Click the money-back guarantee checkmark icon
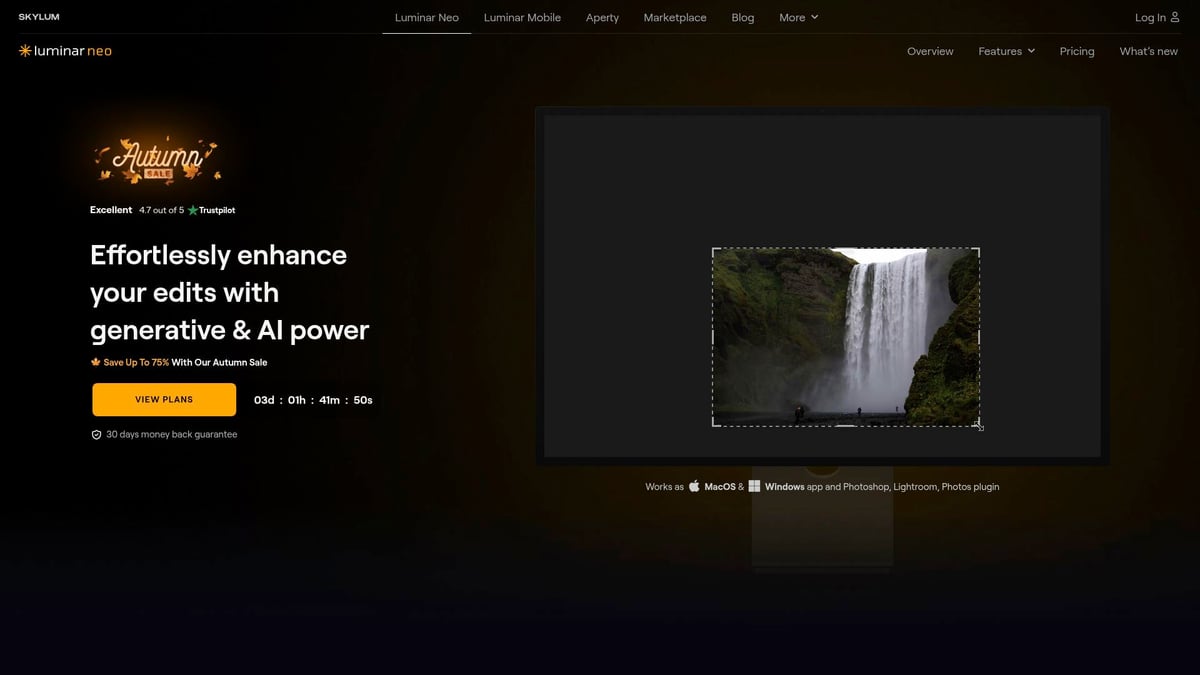 point(96,433)
